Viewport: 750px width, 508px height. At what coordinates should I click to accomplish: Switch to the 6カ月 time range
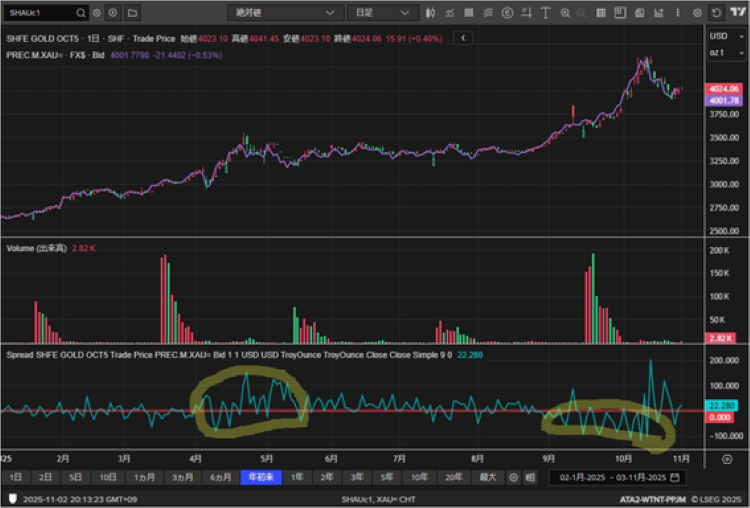[219, 478]
